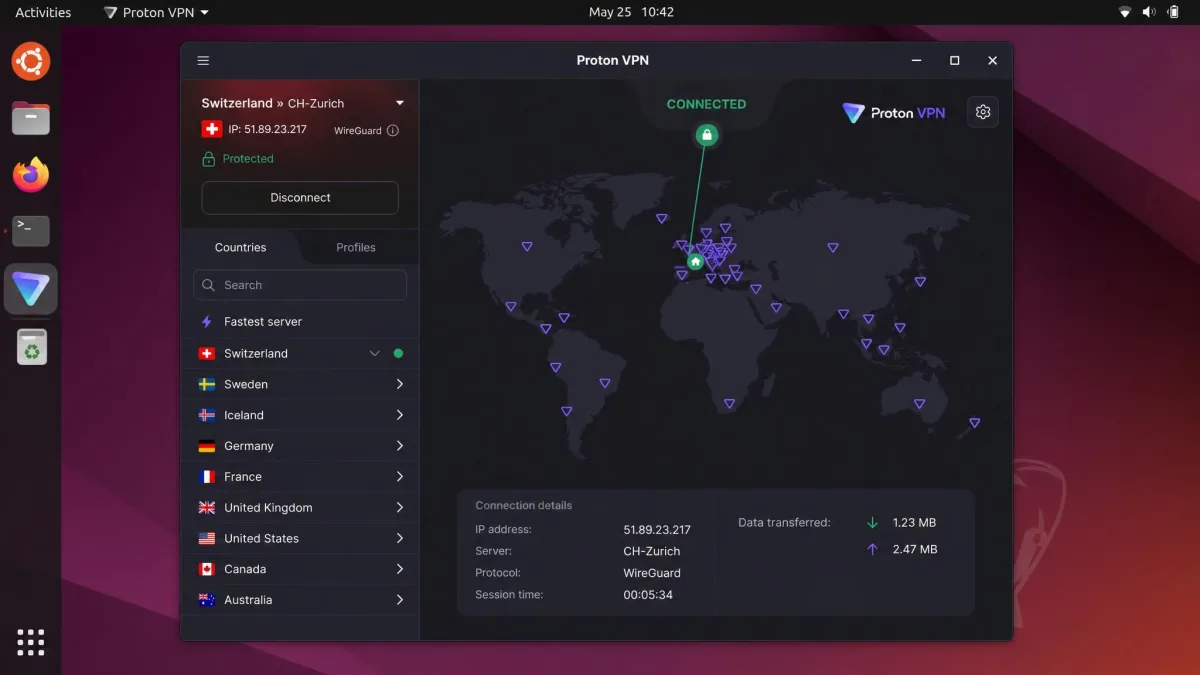Screen dimensions: 1200x675
Task: Open Activities overview
Action: coord(43,13)
